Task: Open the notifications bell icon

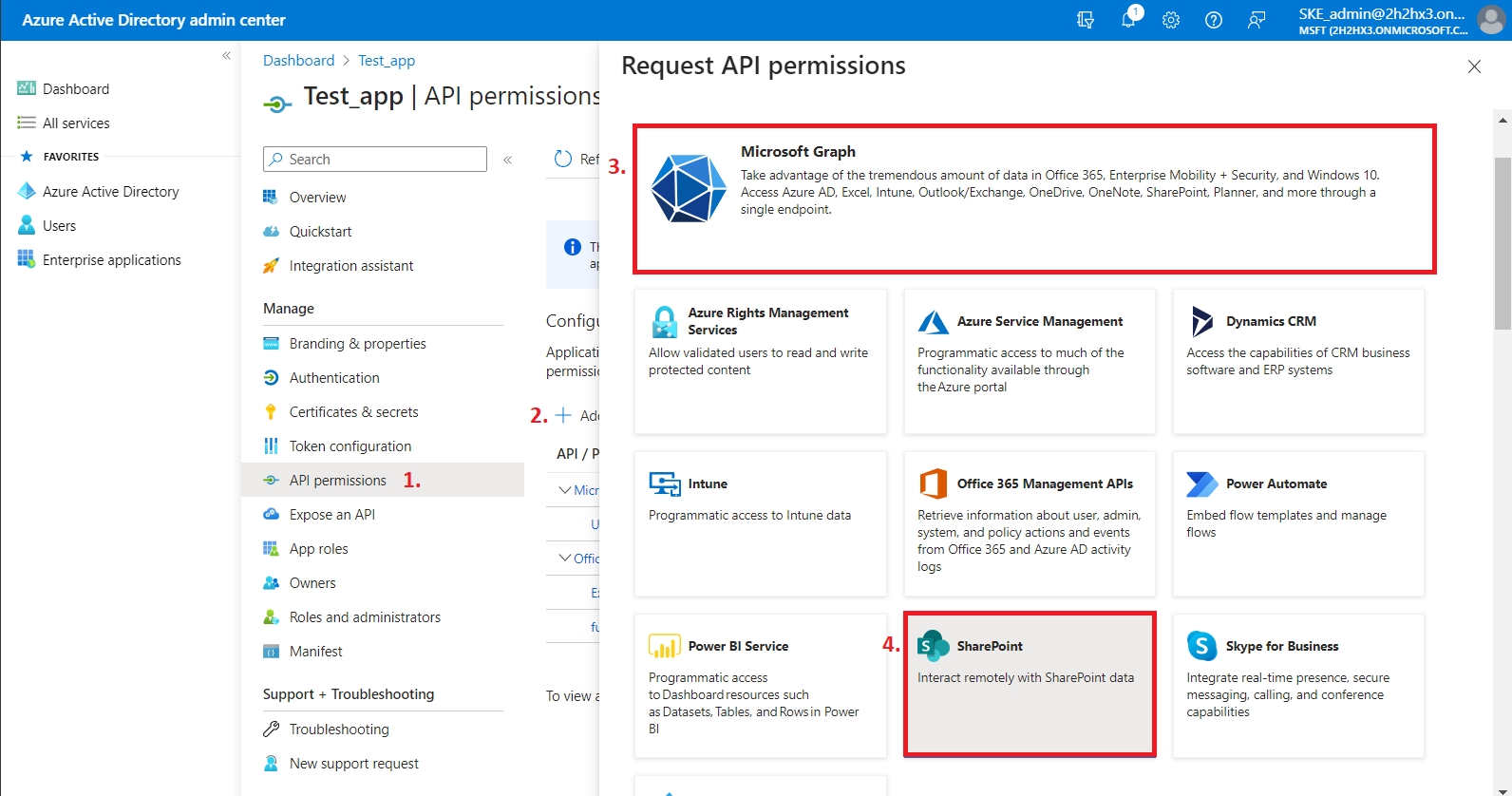Action: [1128, 20]
